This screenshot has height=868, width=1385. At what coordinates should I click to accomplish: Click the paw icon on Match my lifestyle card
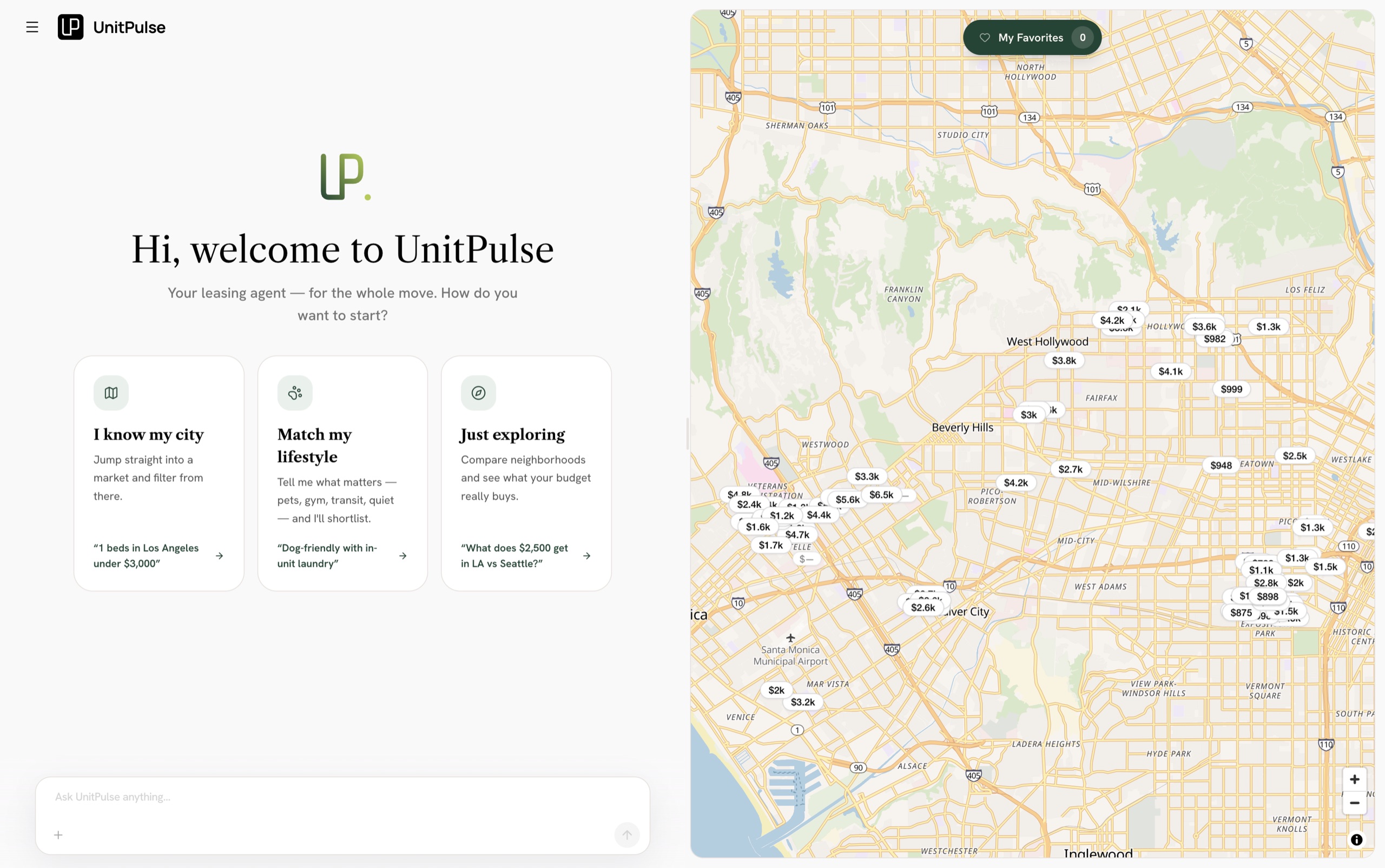tap(295, 393)
